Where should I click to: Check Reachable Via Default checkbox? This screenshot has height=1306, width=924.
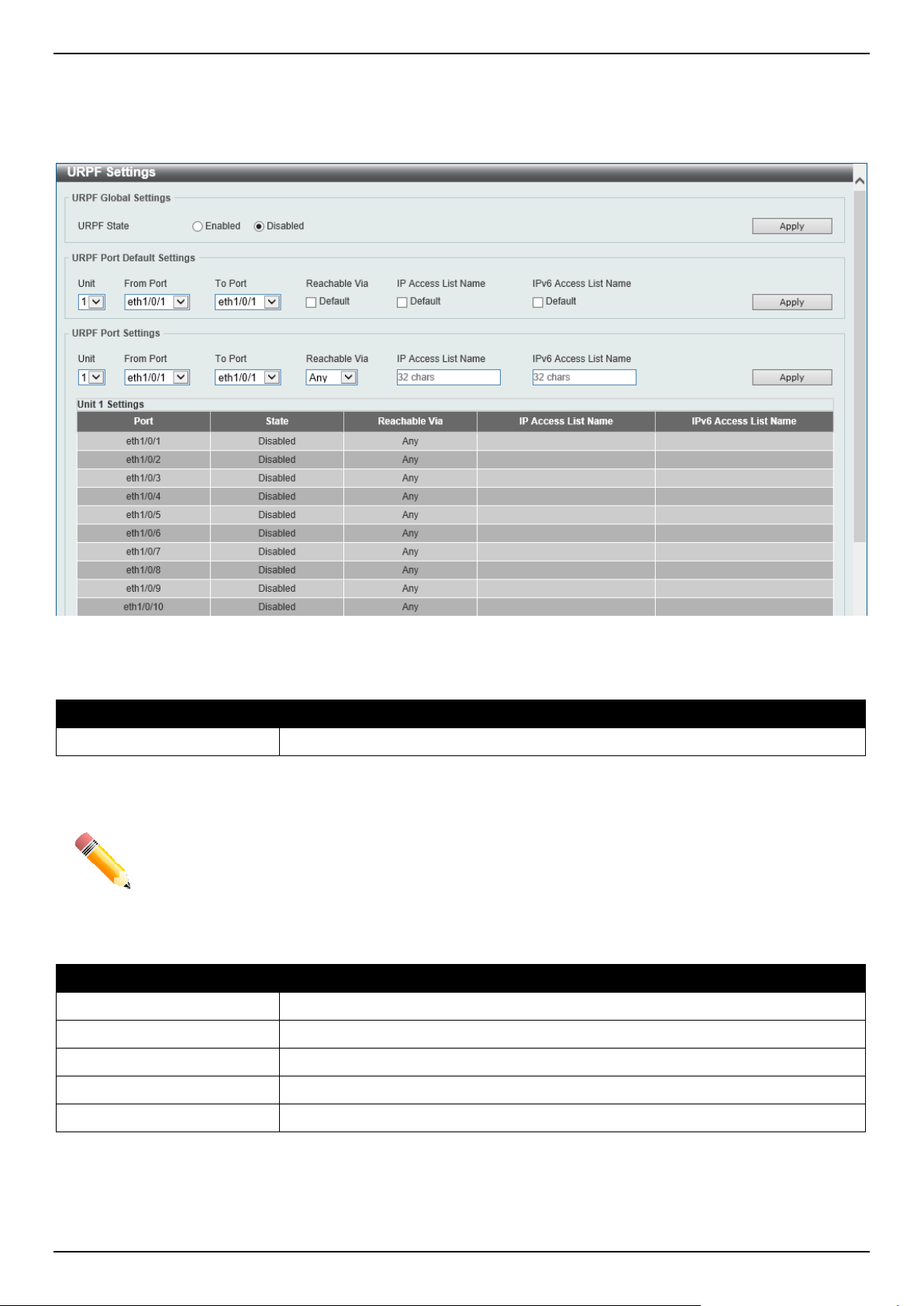(x=311, y=302)
